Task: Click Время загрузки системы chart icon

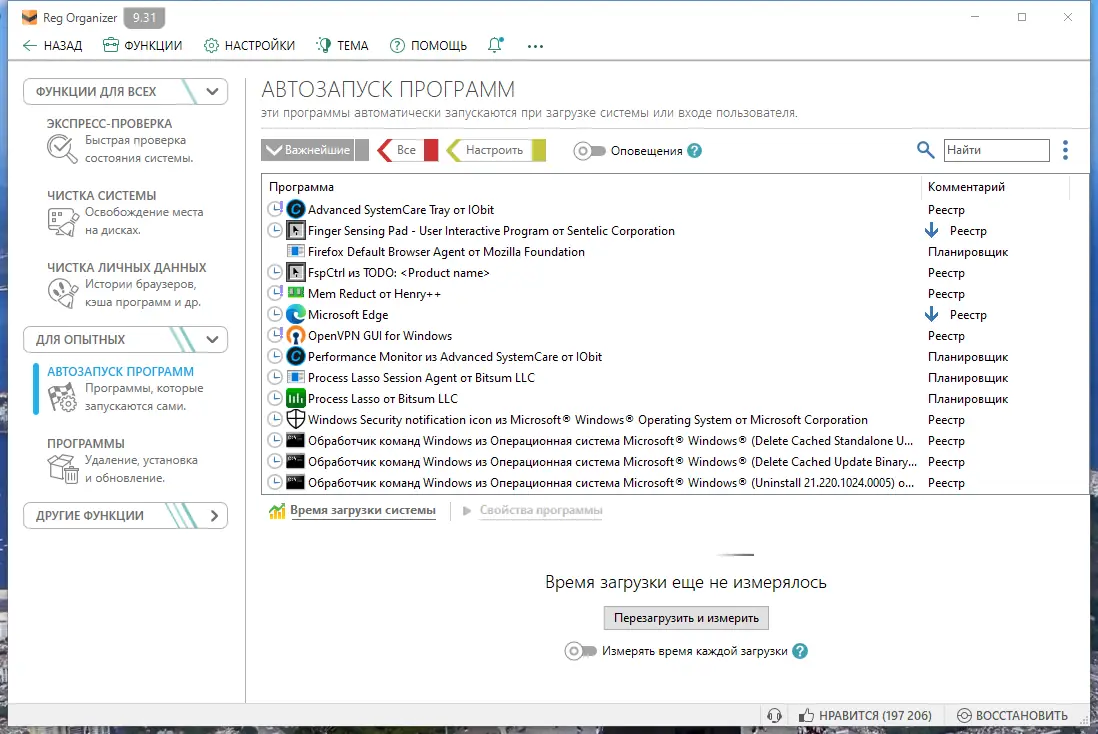Action: 277,511
